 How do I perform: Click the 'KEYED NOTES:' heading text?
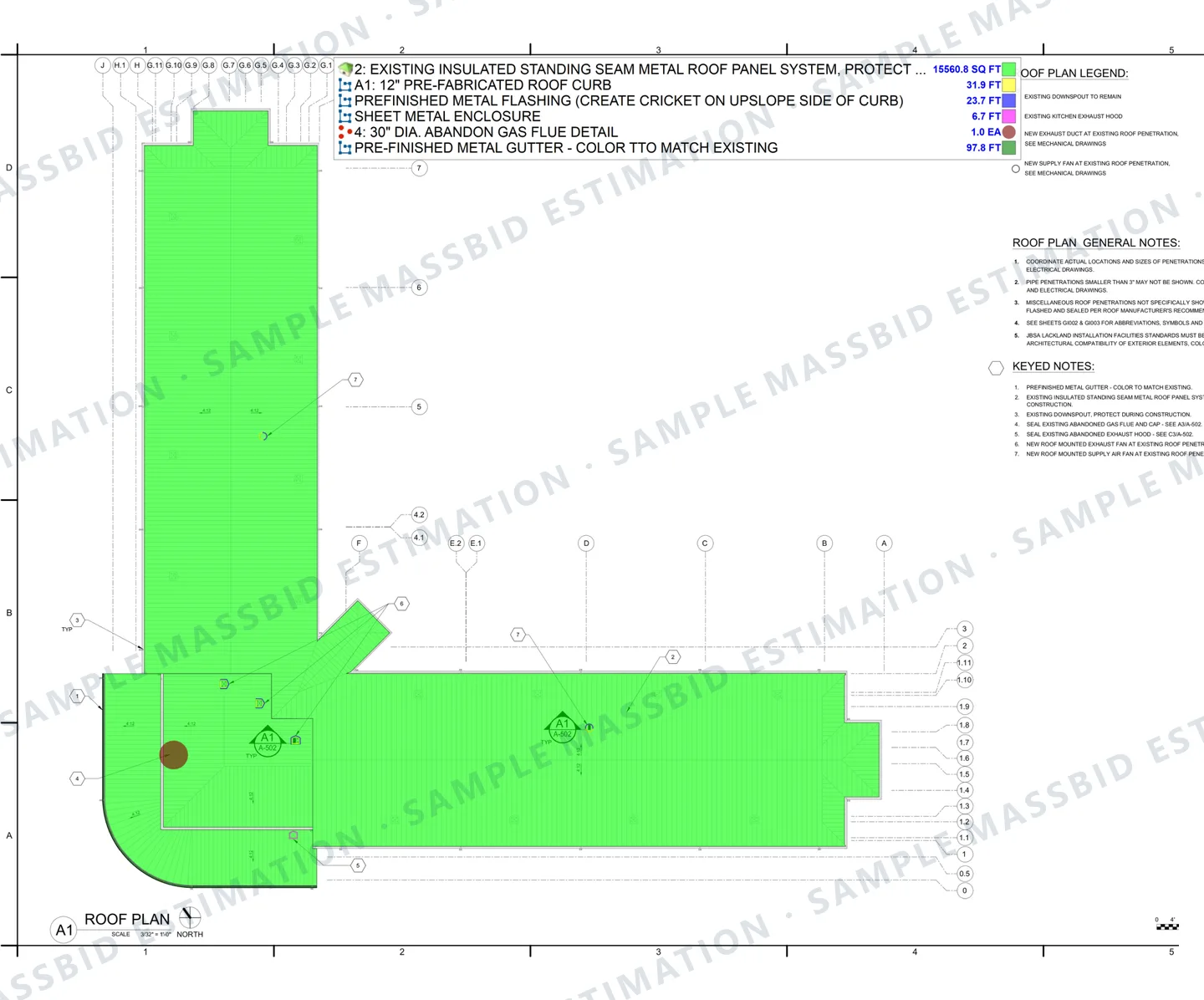tap(1053, 366)
